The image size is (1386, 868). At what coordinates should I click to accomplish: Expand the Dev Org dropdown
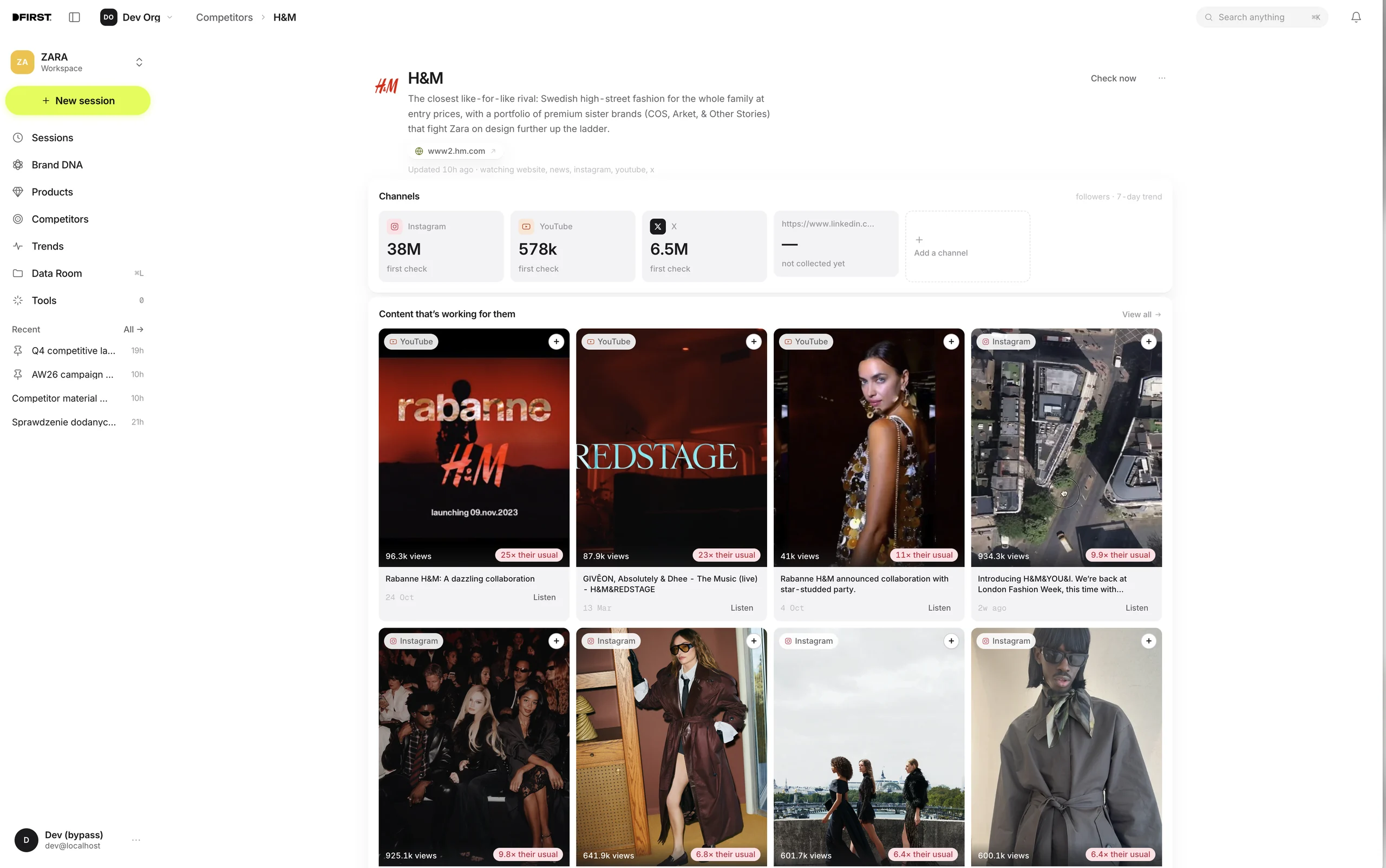(137, 17)
